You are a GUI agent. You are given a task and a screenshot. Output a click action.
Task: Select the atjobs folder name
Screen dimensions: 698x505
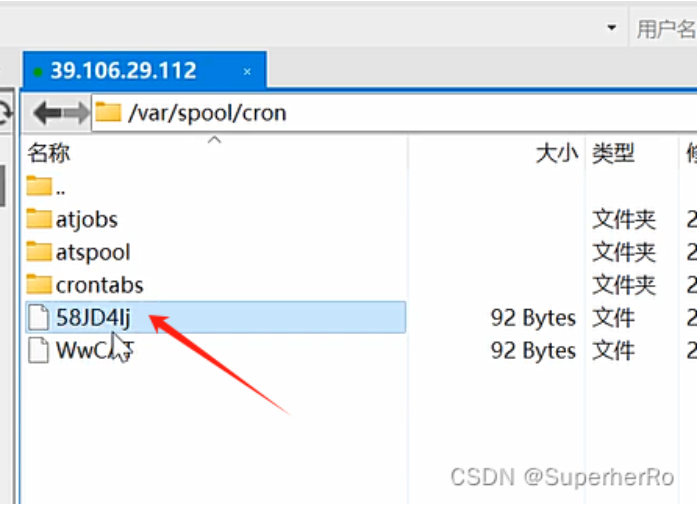87,220
